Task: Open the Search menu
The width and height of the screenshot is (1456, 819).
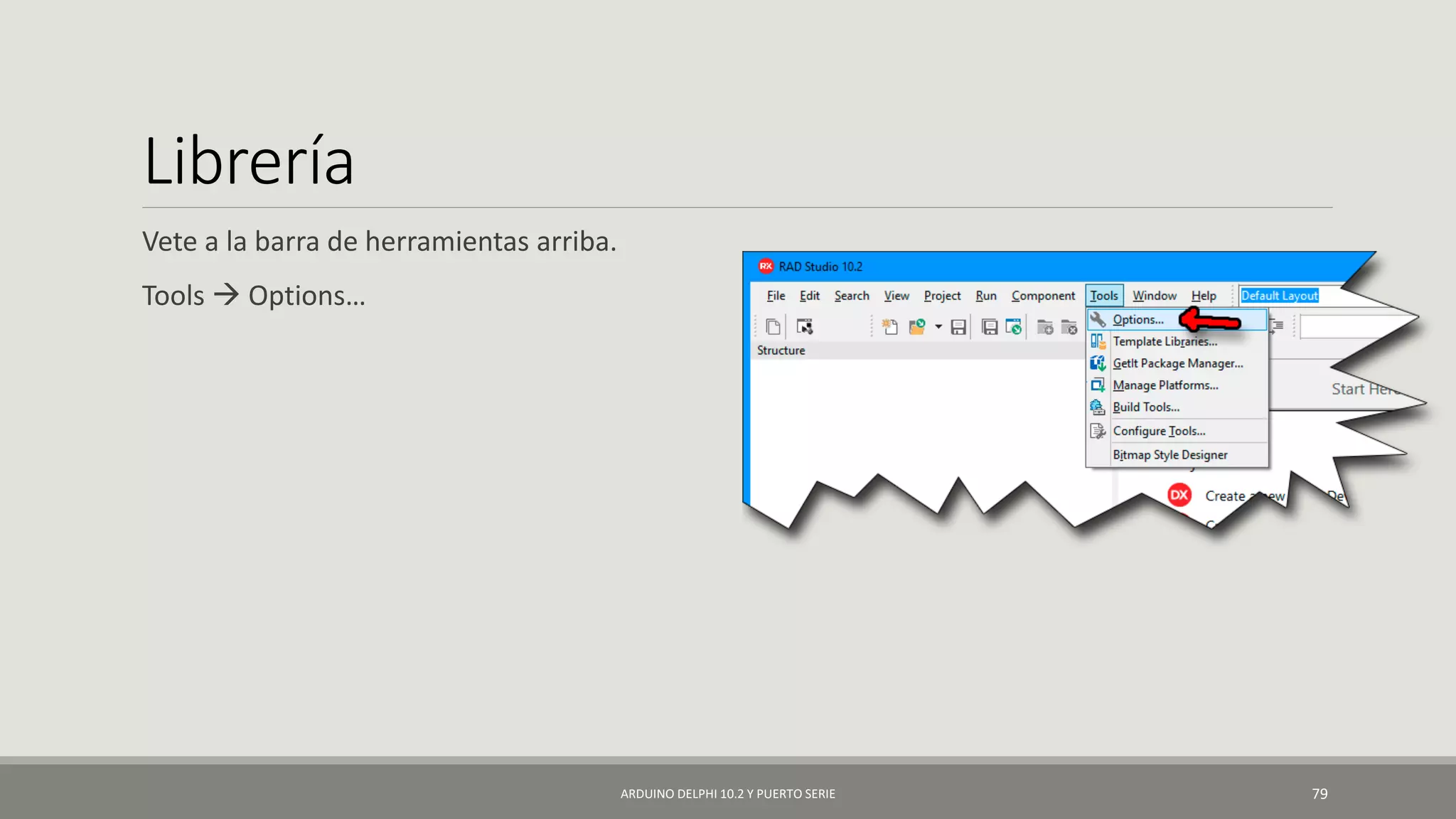Action: 852,296
